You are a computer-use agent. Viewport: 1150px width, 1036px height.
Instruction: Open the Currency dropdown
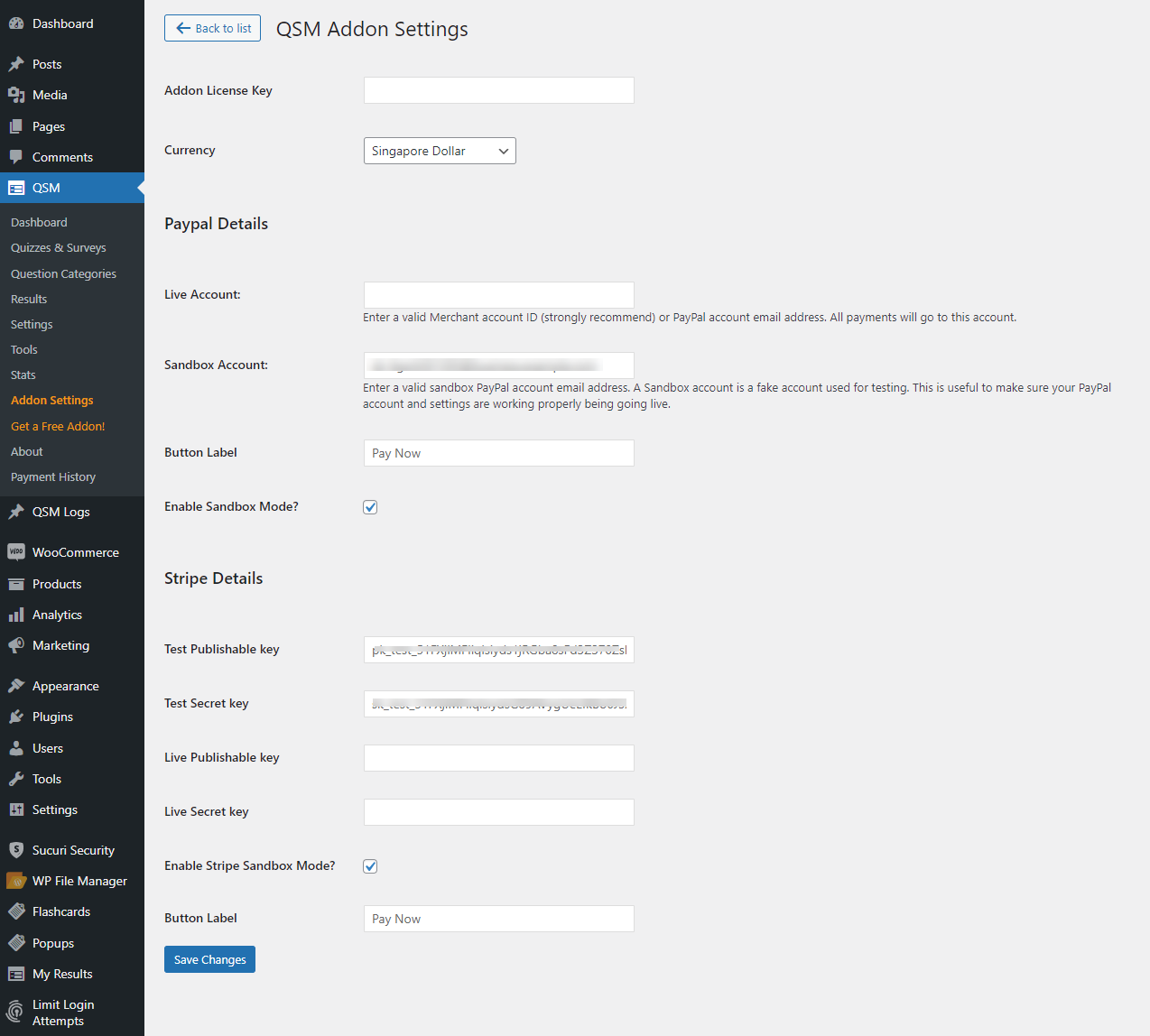pos(440,151)
